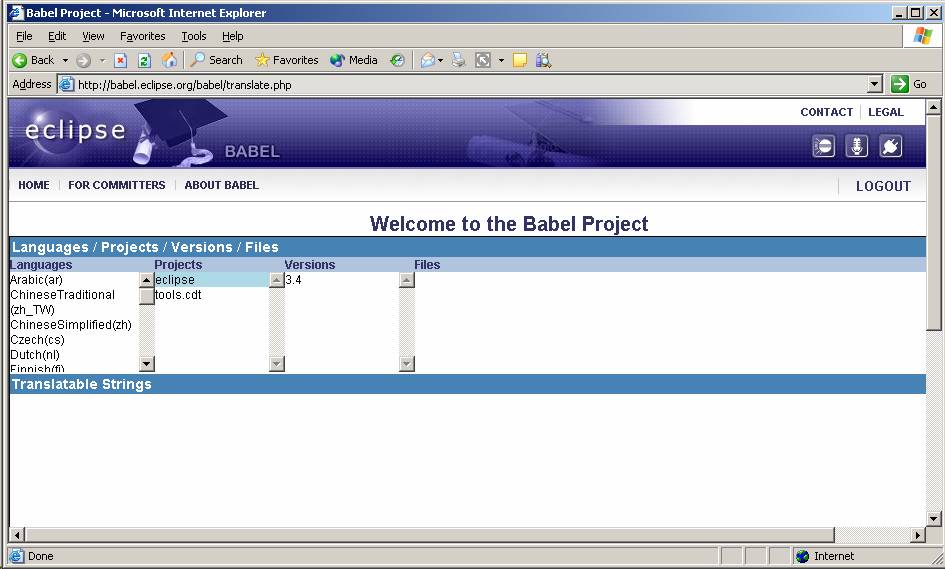Click the Mail envelope icon
Image resolution: width=945 pixels, height=569 pixels.
428,60
